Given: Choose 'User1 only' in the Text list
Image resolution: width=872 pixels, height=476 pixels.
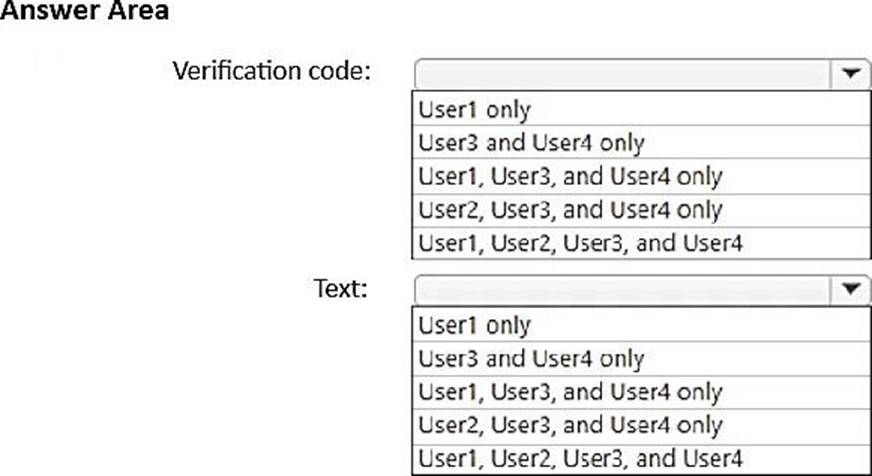Looking at the screenshot, I should click(641, 324).
